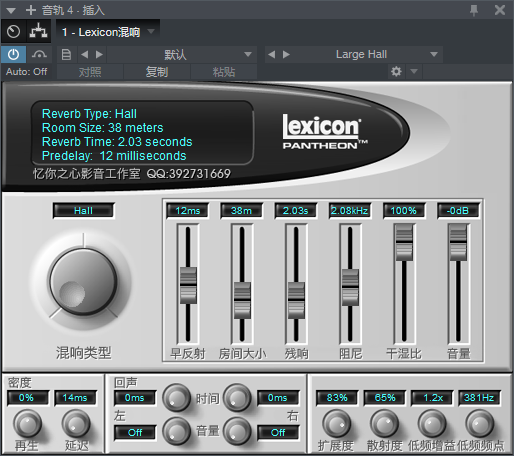Click the Hall type value display
Image resolution: width=514 pixels, height=456 pixels.
[83, 211]
